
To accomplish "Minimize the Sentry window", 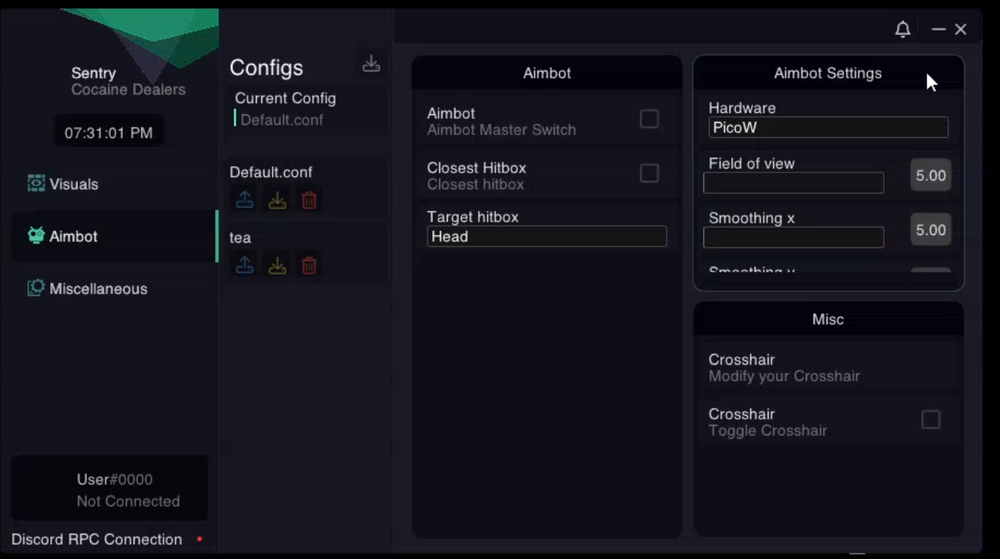I will click(x=938, y=29).
